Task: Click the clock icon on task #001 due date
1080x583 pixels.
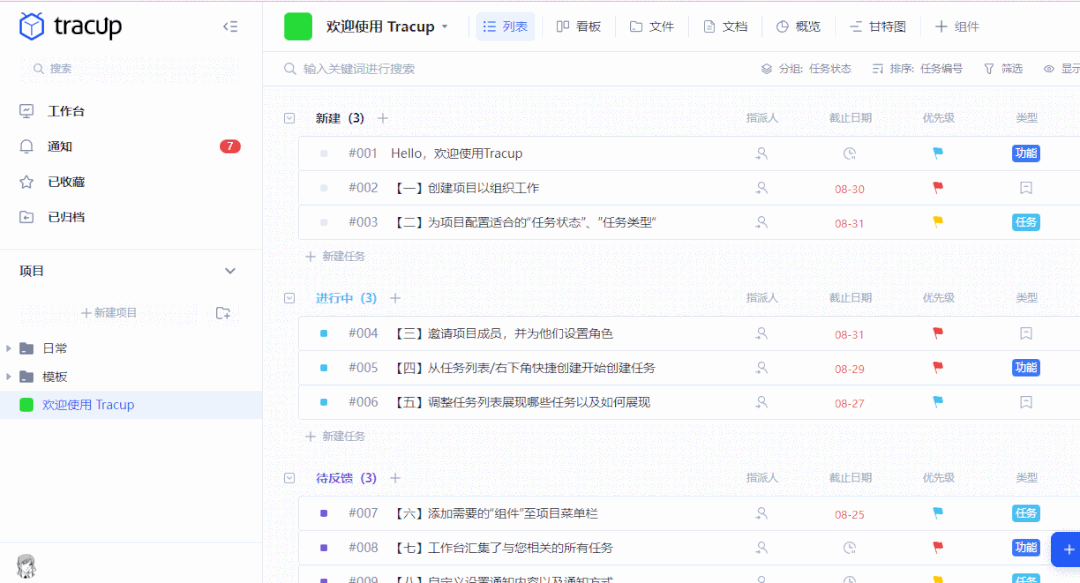Action: pyautogui.click(x=849, y=153)
